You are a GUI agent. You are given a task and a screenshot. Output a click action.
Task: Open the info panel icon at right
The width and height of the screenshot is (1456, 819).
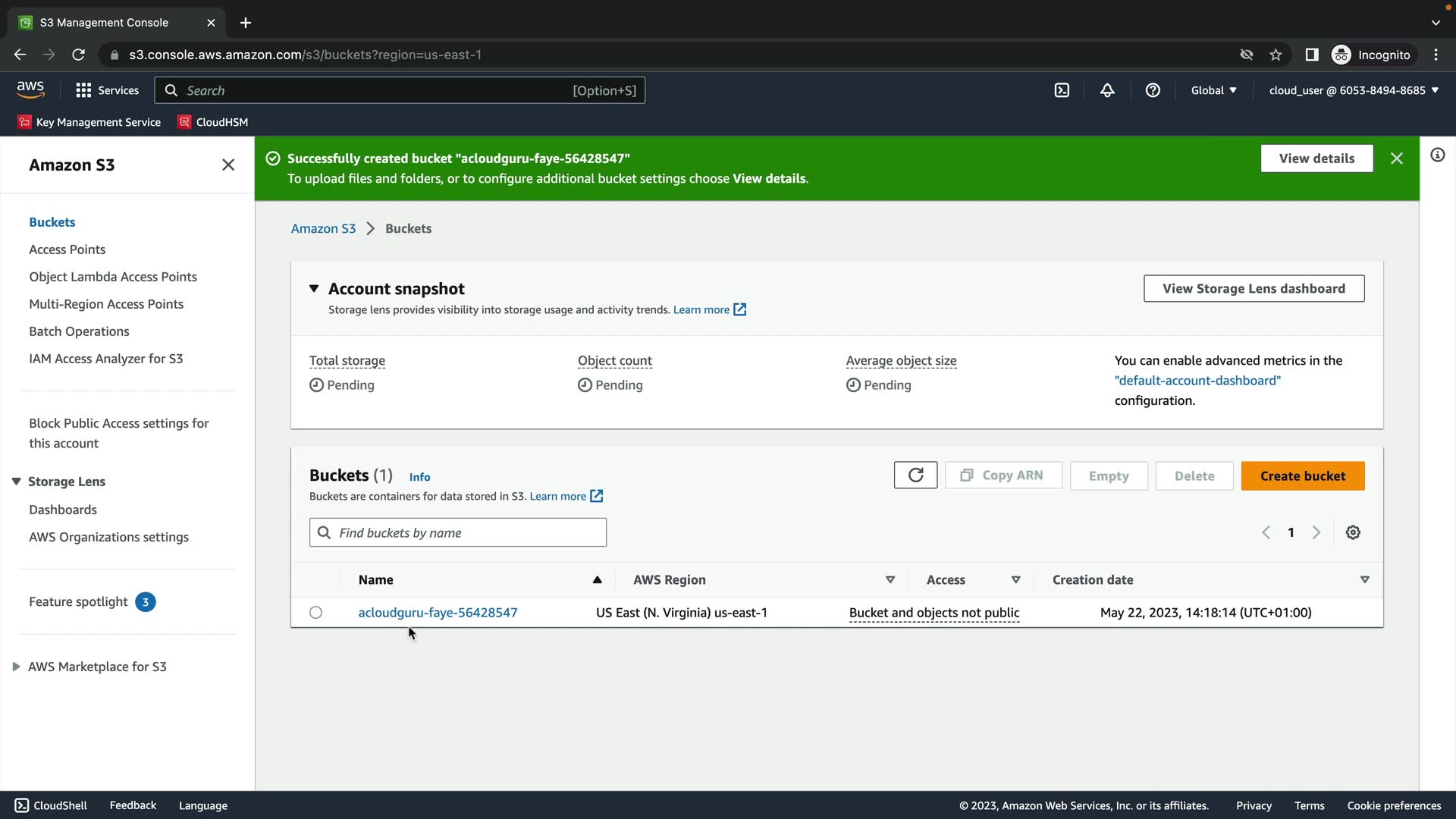(x=1437, y=155)
